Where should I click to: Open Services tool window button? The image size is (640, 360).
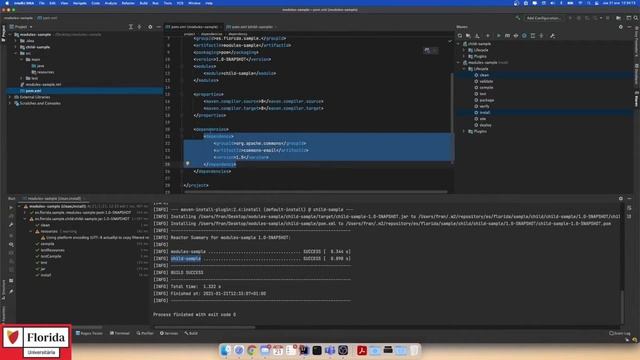click(169, 333)
